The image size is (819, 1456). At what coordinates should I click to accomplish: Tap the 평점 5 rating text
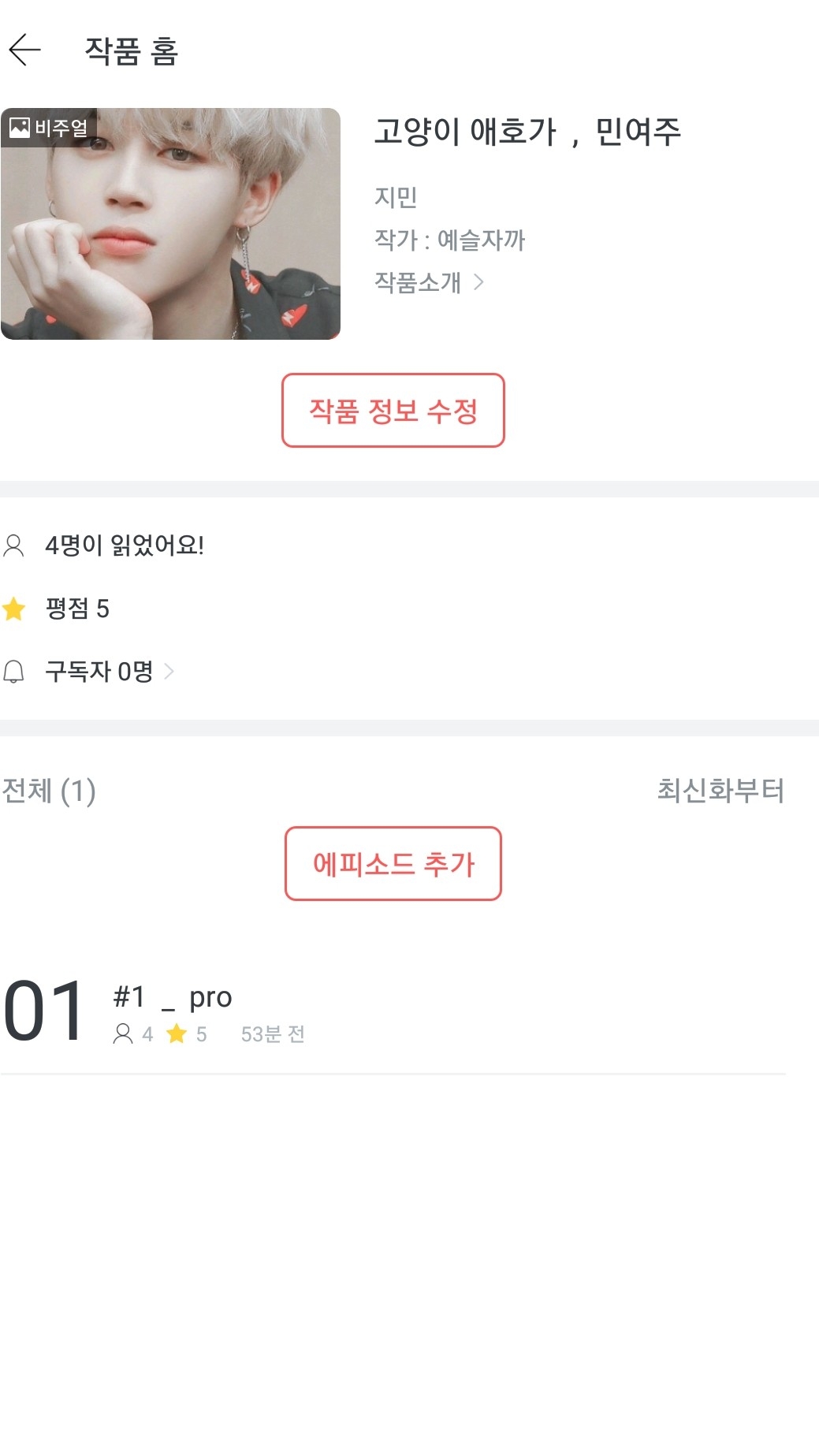tap(77, 609)
